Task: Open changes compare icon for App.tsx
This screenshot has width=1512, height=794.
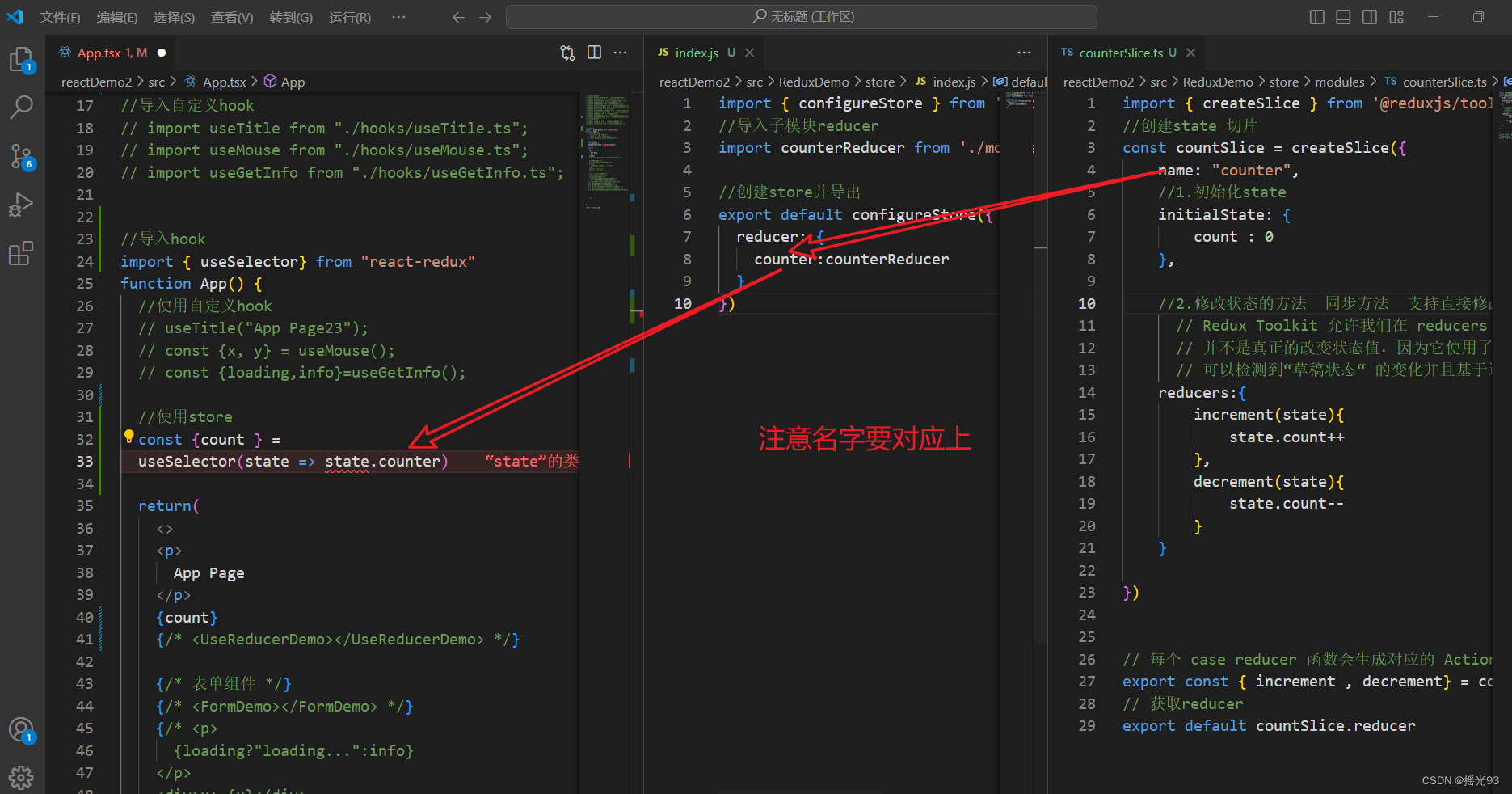Action: click(x=567, y=53)
